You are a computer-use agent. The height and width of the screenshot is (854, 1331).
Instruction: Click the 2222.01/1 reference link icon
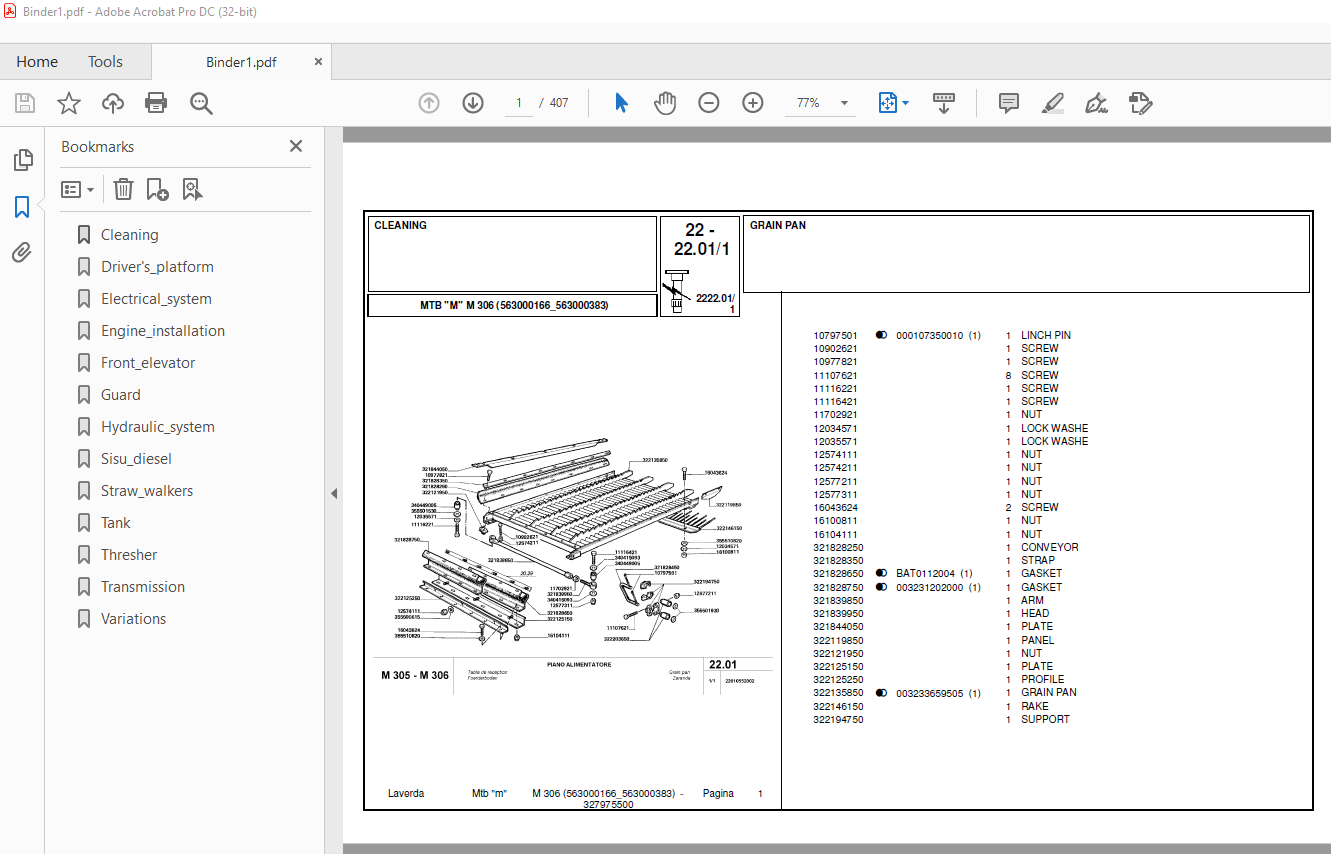pos(677,292)
